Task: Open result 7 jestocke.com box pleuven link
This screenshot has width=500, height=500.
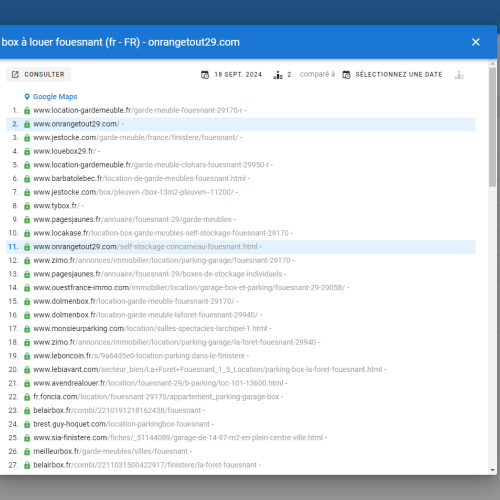Action: pyautogui.click(x=134, y=192)
